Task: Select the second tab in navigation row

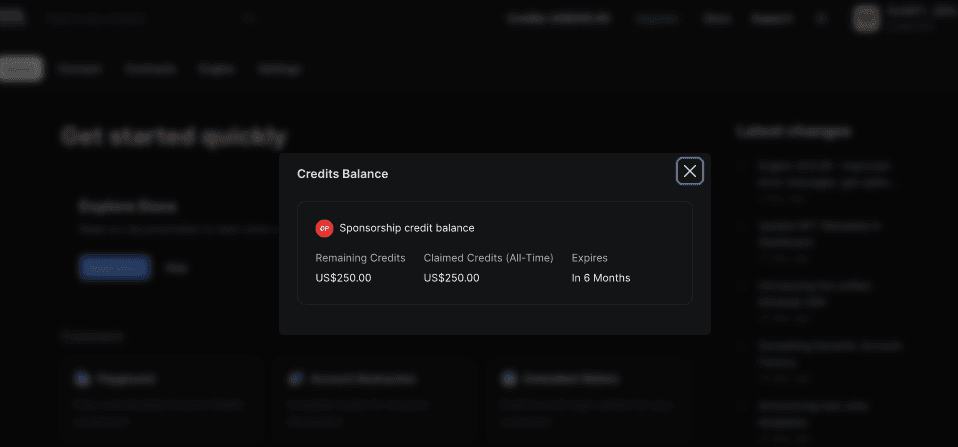Action: tap(79, 69)
